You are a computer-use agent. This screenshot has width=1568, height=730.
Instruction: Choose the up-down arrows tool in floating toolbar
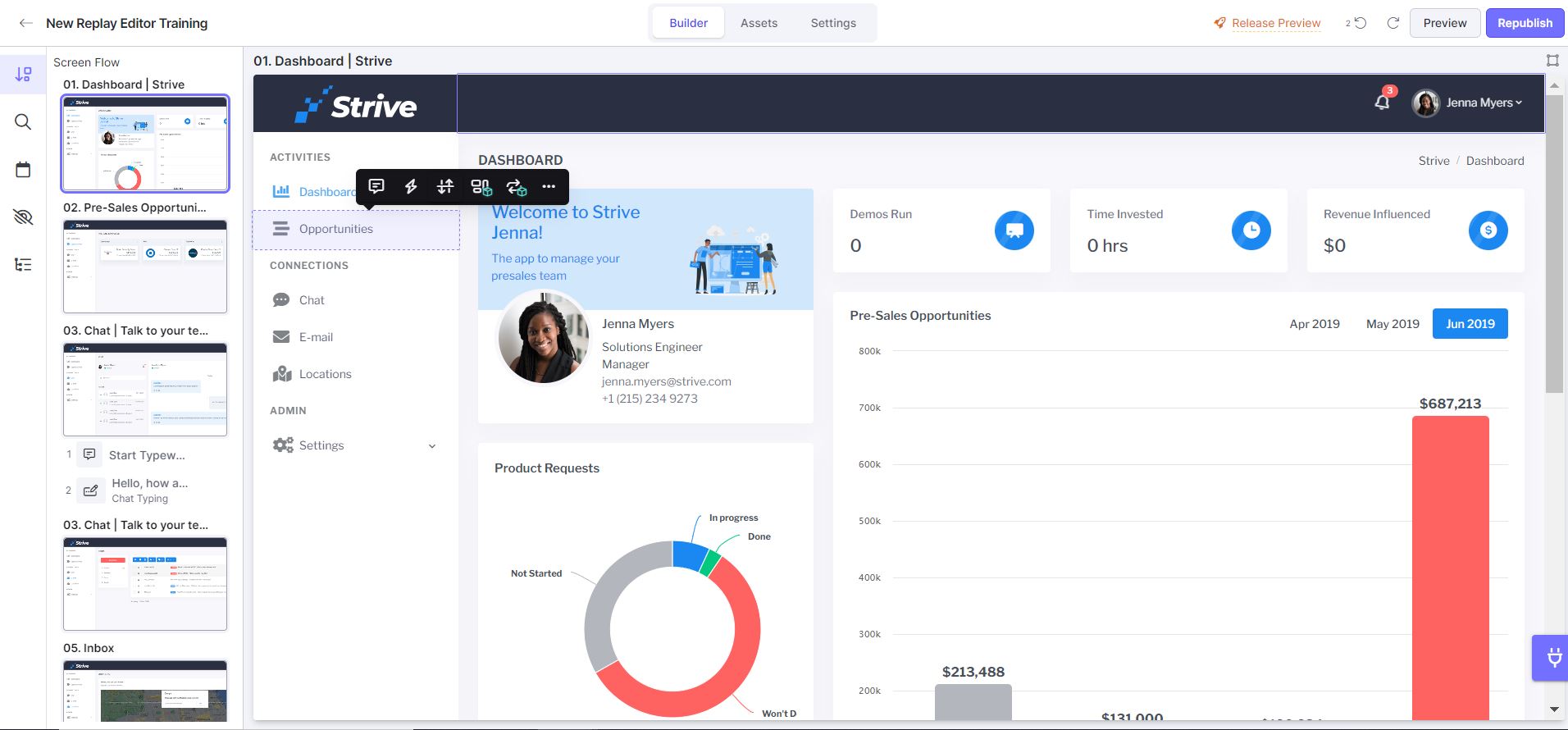445,187
